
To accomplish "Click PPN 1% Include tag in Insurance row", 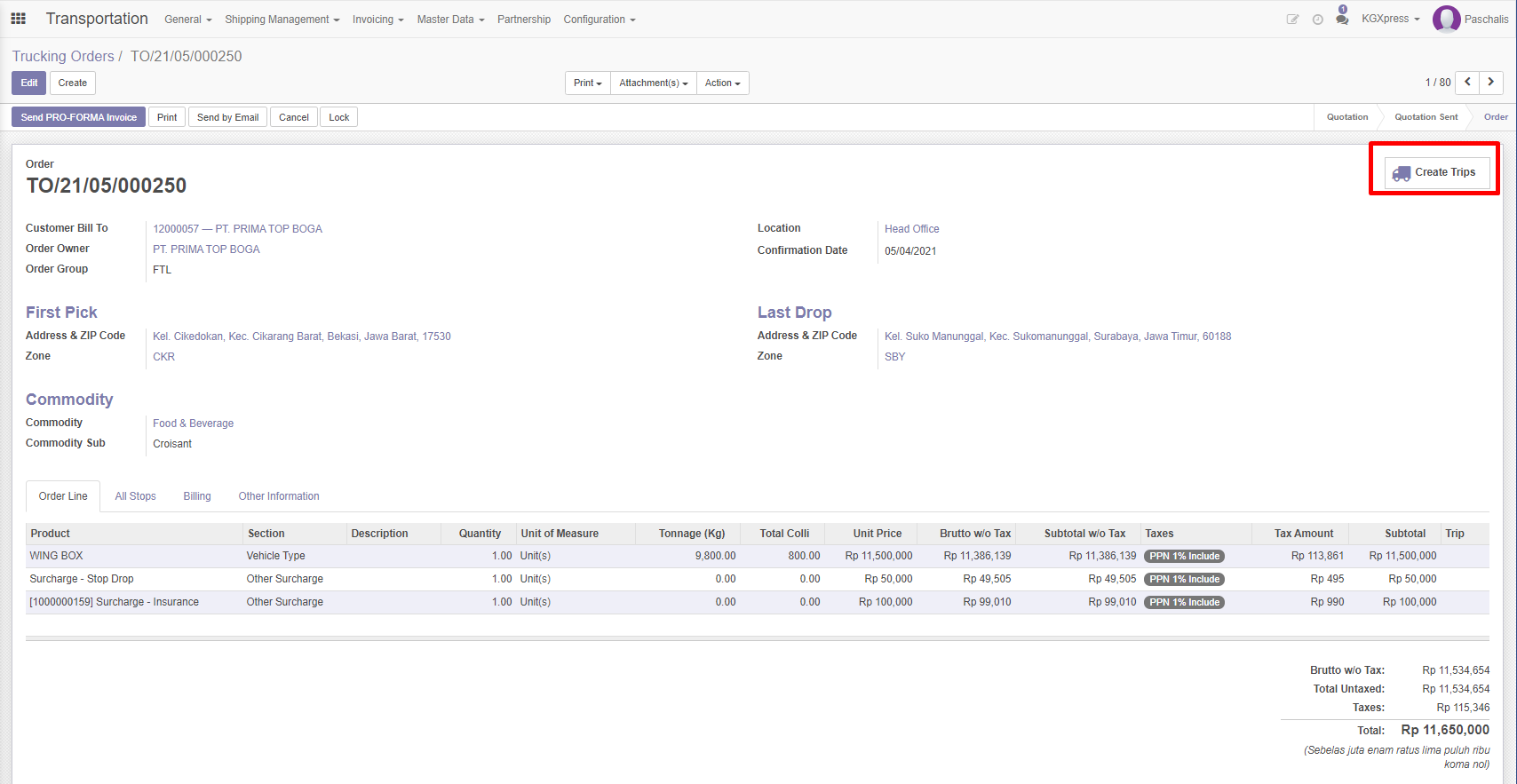I will (1185, 602).
